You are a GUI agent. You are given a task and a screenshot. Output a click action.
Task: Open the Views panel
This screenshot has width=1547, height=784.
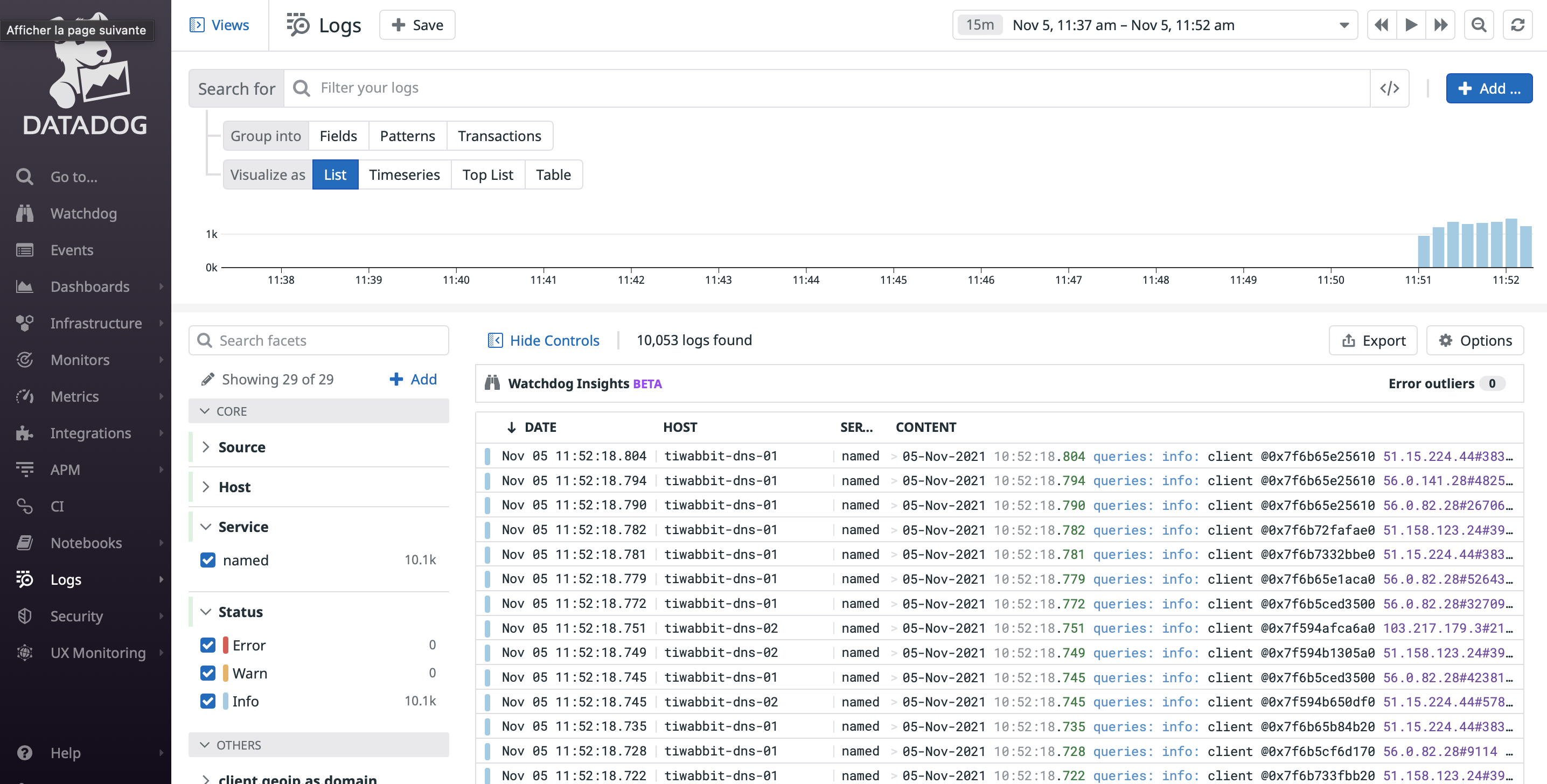[x=219, y=25]
